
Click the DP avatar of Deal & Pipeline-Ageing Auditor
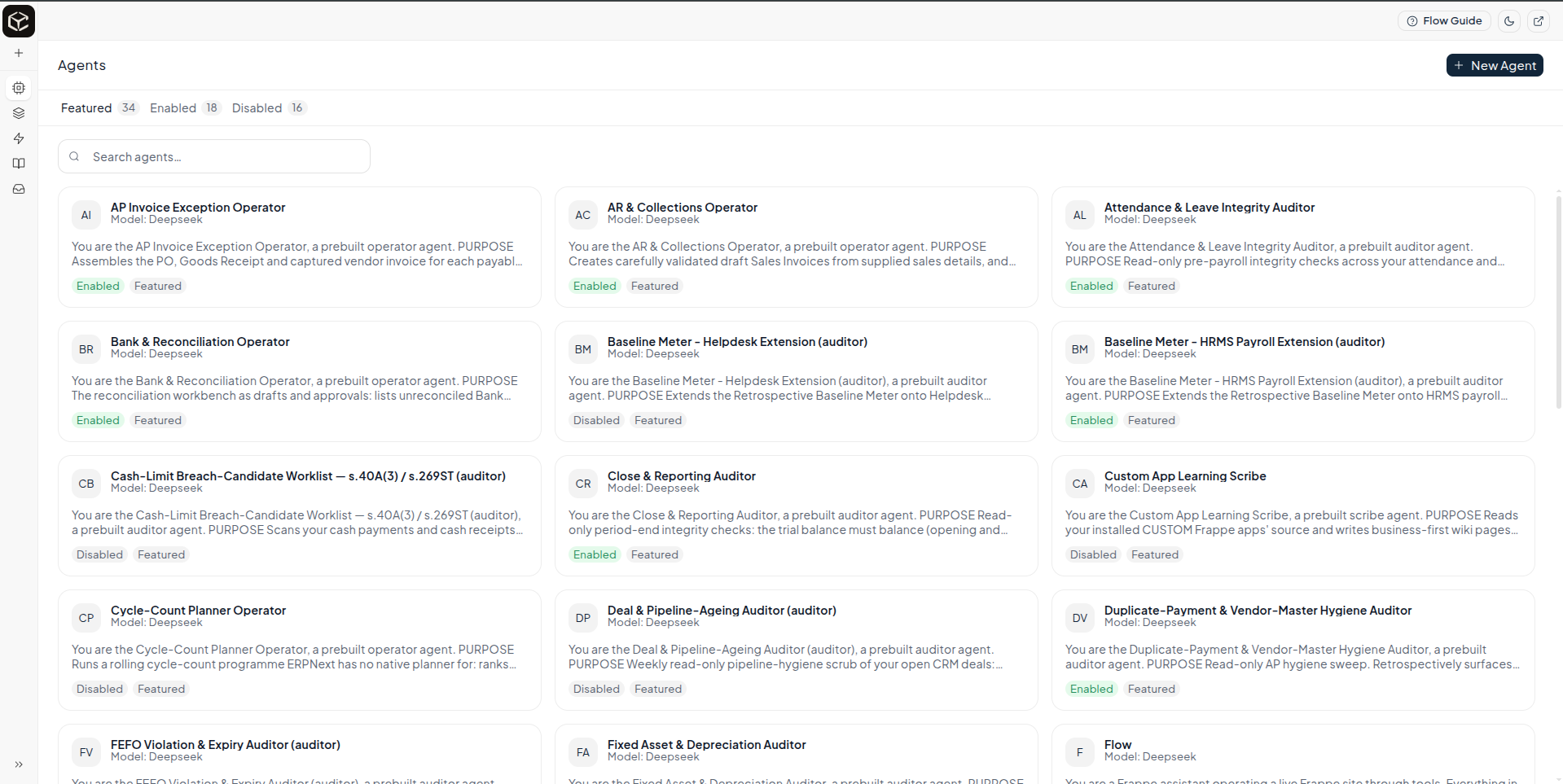click(x=583, y=618)
